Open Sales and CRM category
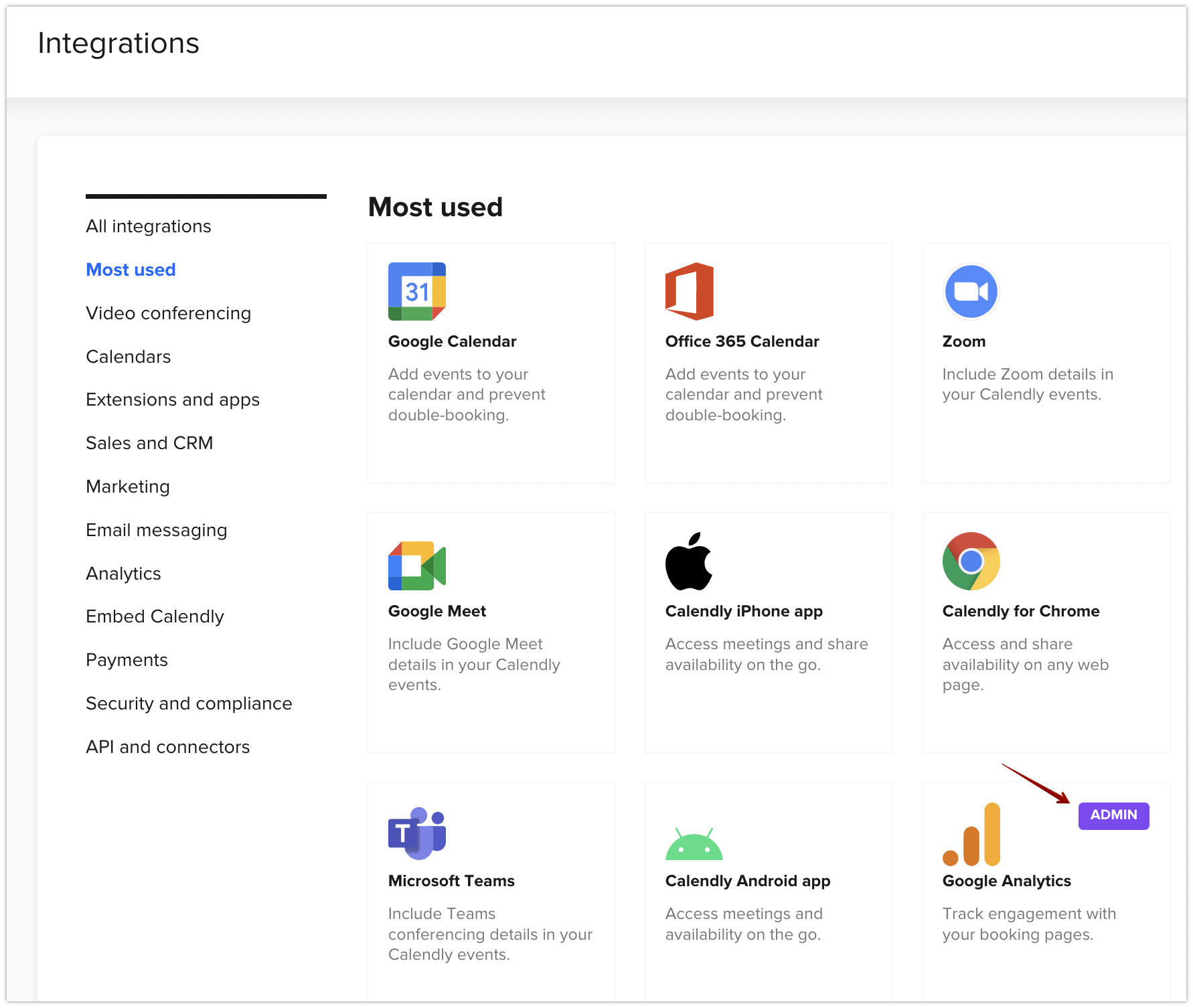 pos(150,443)
